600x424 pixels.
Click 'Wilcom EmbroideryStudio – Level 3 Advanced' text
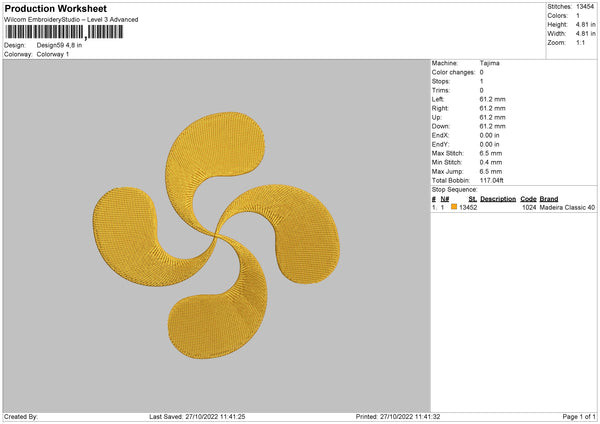click(71, 20)
